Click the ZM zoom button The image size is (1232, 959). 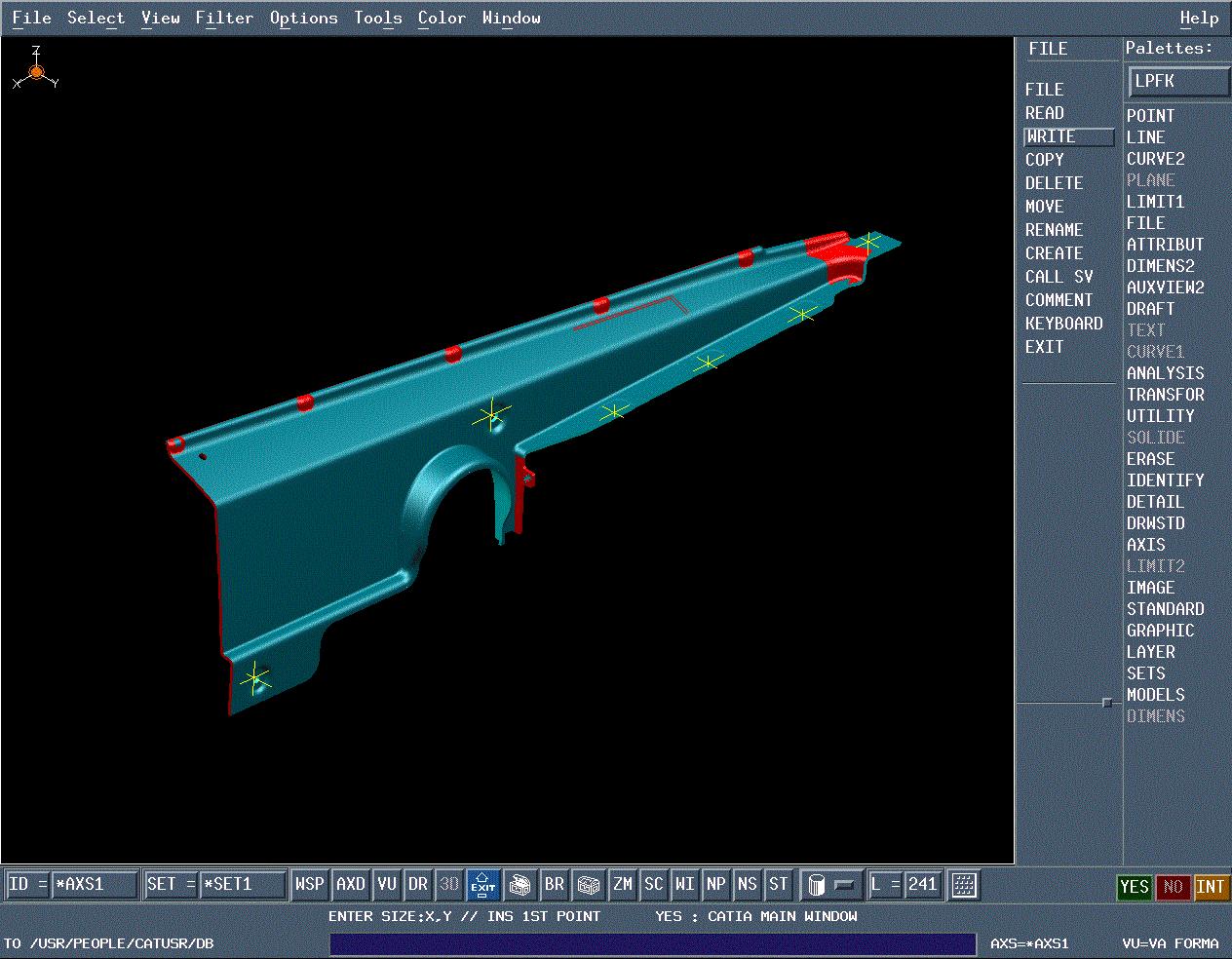(x=622, y=885)
